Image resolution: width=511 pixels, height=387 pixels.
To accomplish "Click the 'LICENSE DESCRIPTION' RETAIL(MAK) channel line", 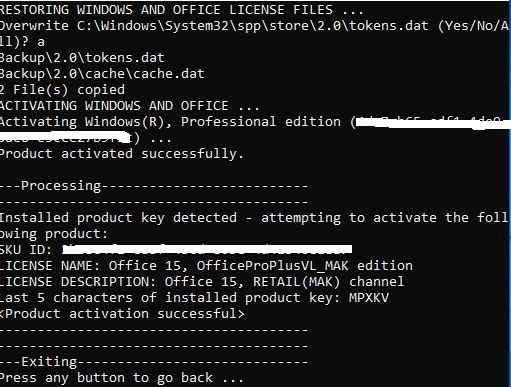I will (202, 282).
